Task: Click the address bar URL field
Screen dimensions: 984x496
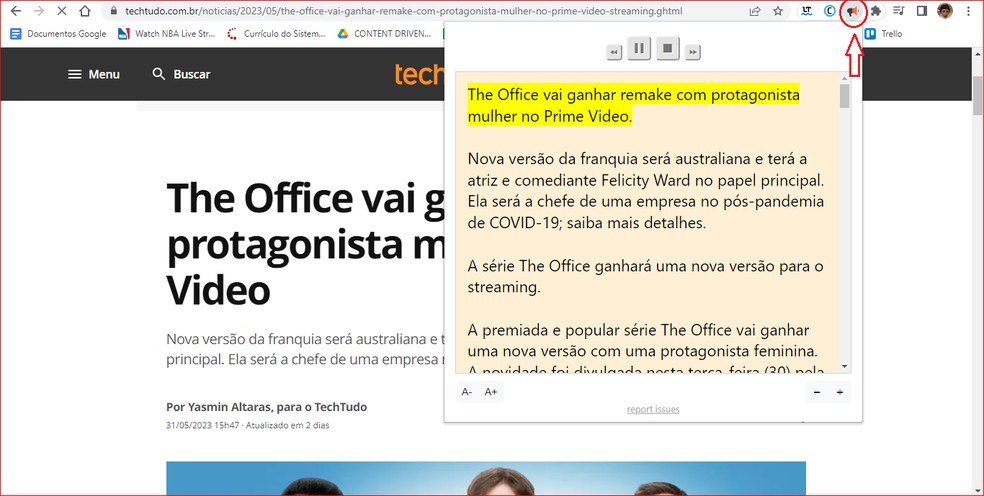Action: coord(404,11)
